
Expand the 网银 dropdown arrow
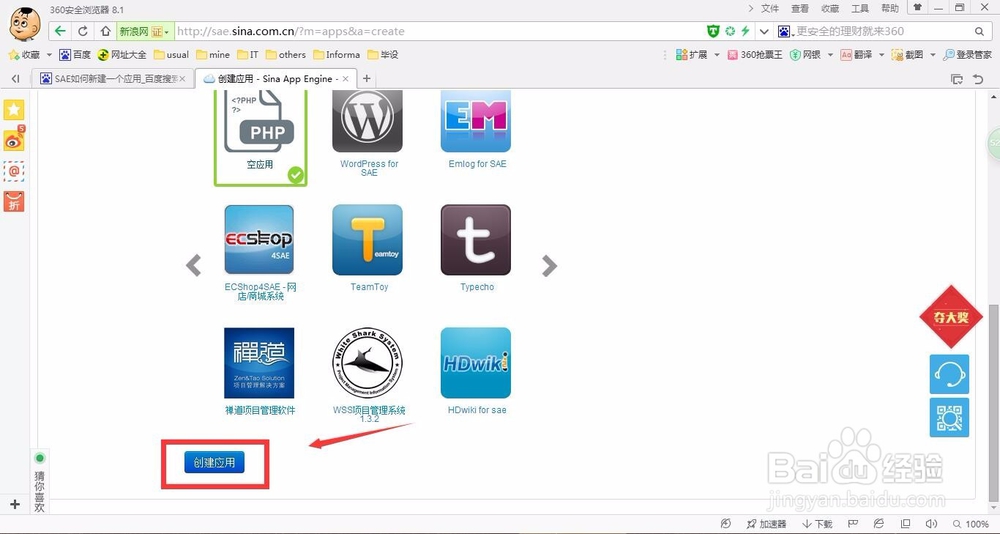(830, 55)
